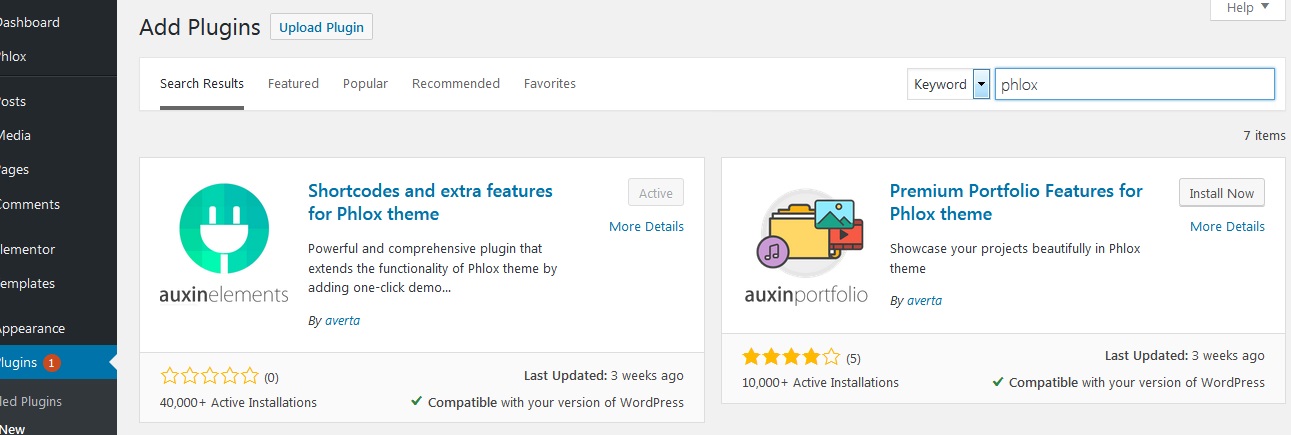The image size is (1291, 435).
Task: Click the empty star rating for Shortcodes plugin
Action: click(210, 377)
